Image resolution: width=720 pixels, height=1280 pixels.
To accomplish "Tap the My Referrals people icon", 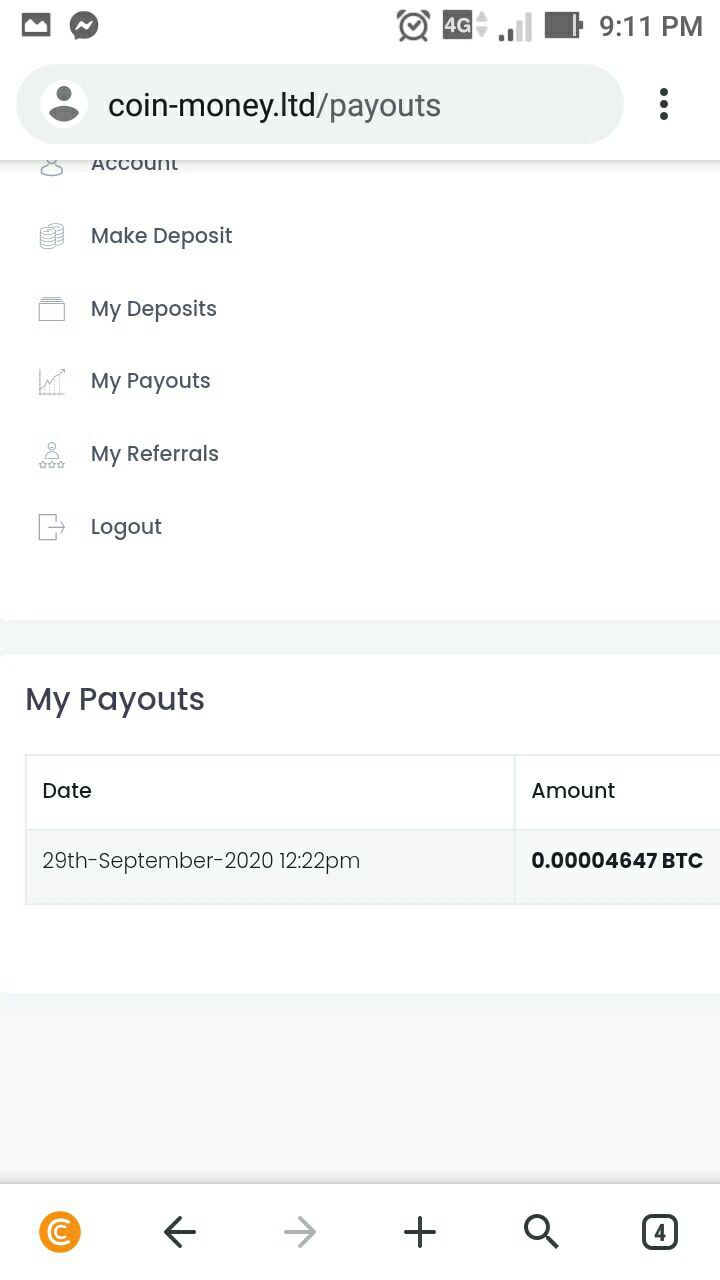I will coord(52,455).
